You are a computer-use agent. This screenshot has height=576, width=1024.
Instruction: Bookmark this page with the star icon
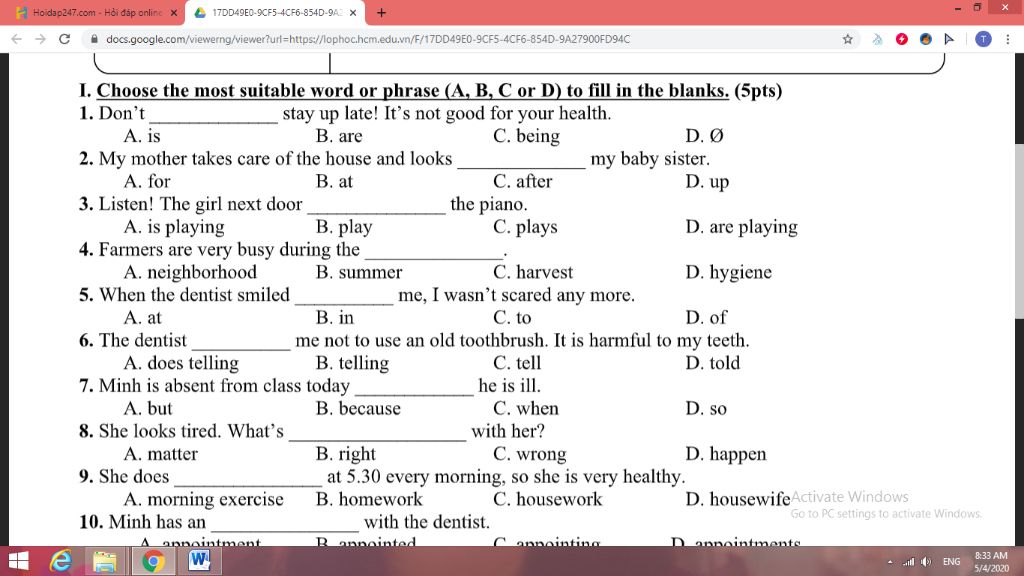tap(848, 39)
